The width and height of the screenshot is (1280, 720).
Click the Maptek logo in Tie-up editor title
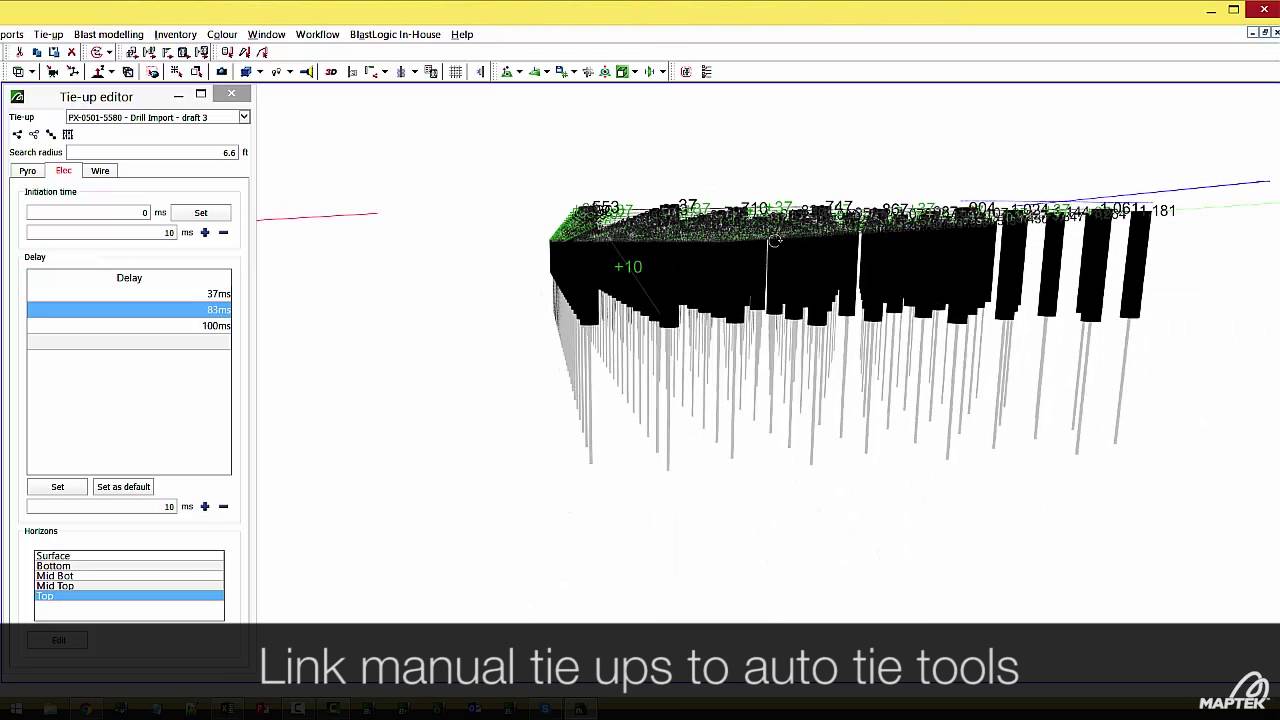pyautogui.click(x=17, y=97)
